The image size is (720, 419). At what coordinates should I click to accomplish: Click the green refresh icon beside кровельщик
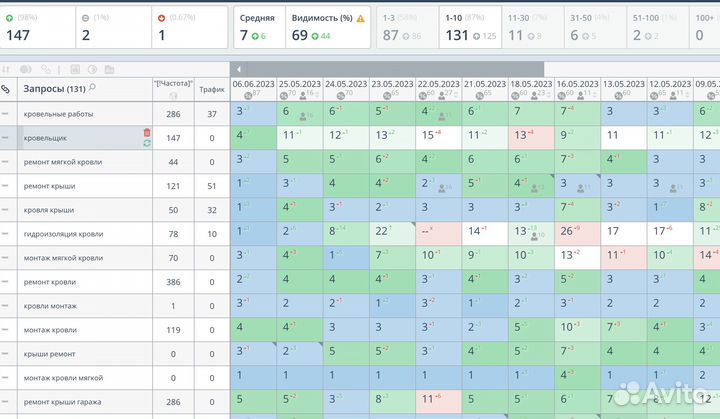click(147, 143)
